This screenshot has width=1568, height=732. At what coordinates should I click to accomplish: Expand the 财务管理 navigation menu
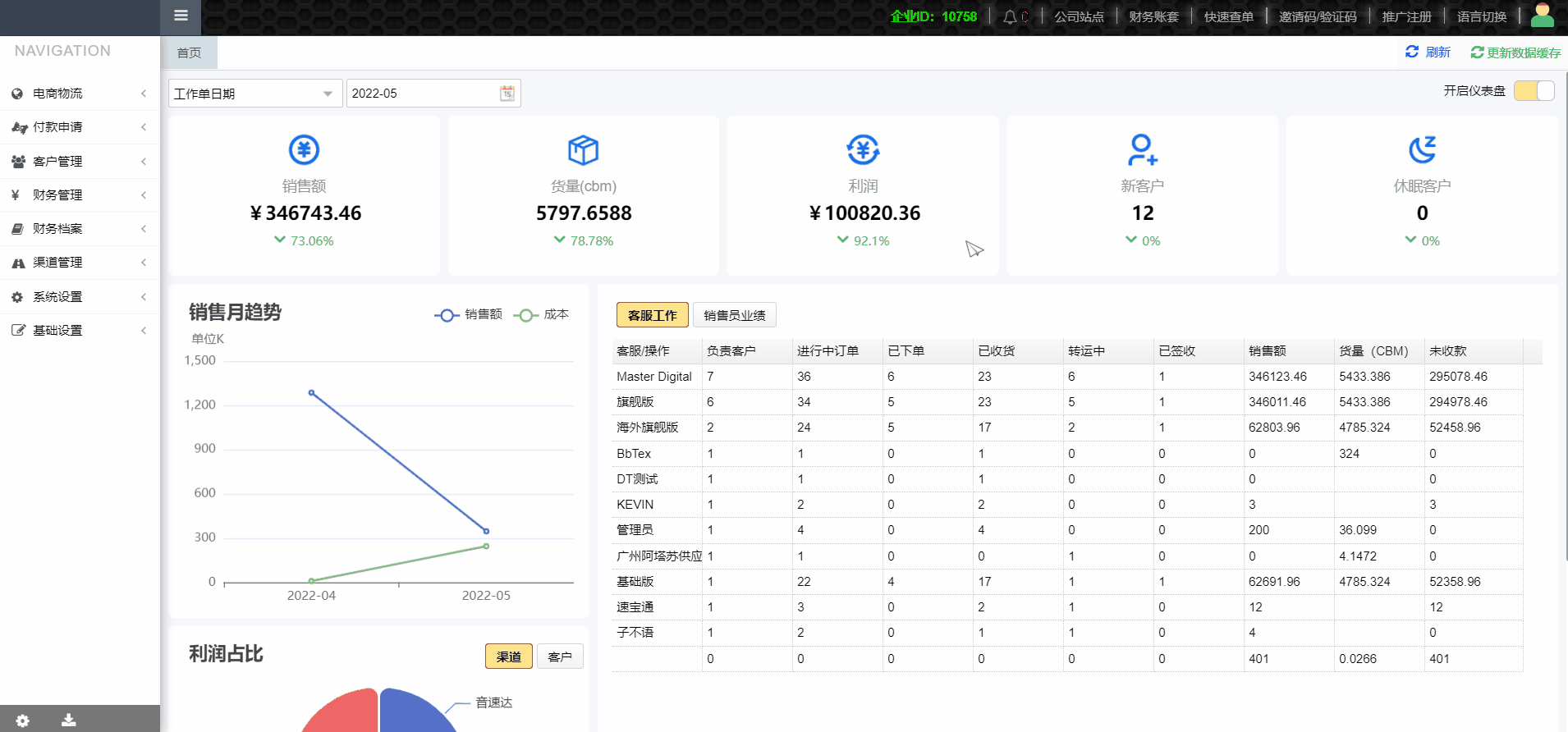79,195
